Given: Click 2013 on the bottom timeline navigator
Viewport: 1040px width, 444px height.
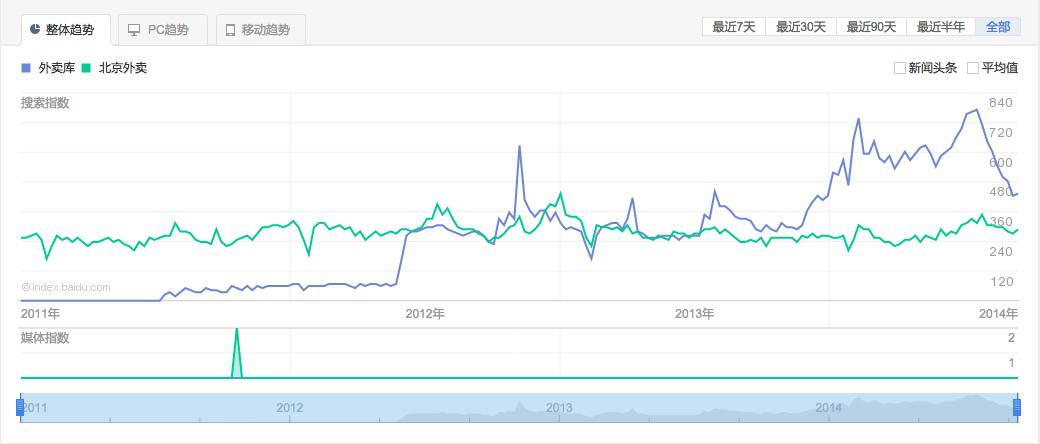Looking at the screenshot, I should (559, 407).
